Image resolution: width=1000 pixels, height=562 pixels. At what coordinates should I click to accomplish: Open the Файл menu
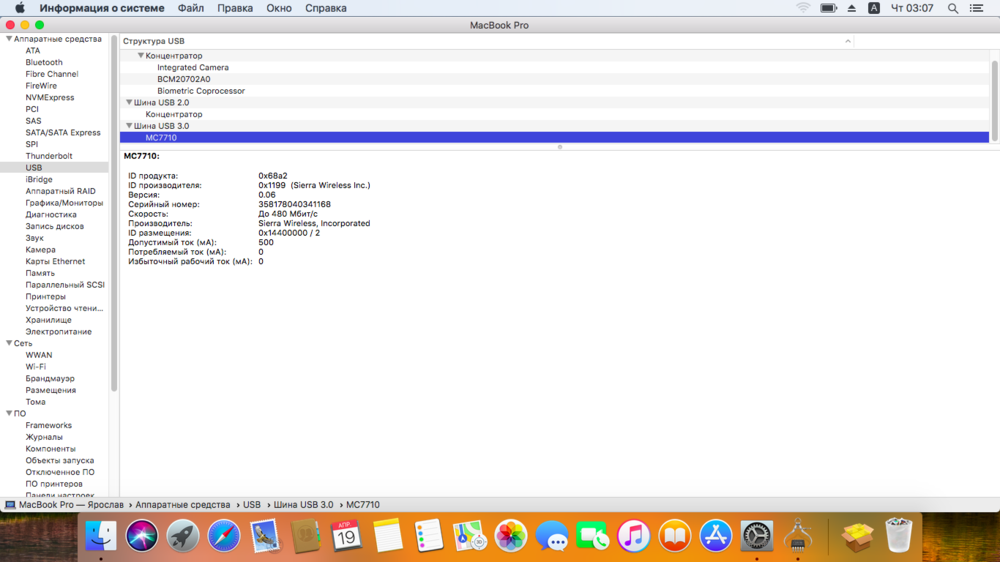[x=190, y=8]
